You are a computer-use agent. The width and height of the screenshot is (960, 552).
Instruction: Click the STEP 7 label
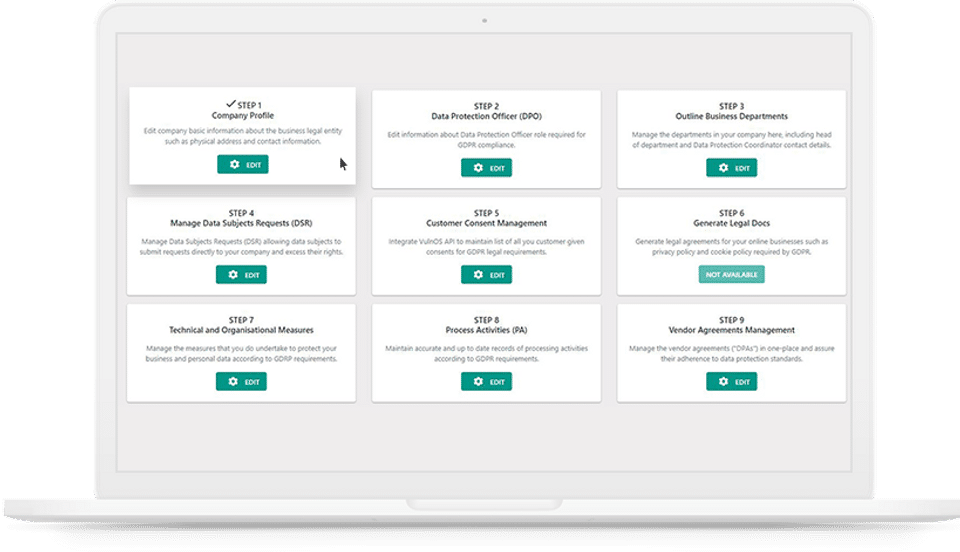click(241, 320)
